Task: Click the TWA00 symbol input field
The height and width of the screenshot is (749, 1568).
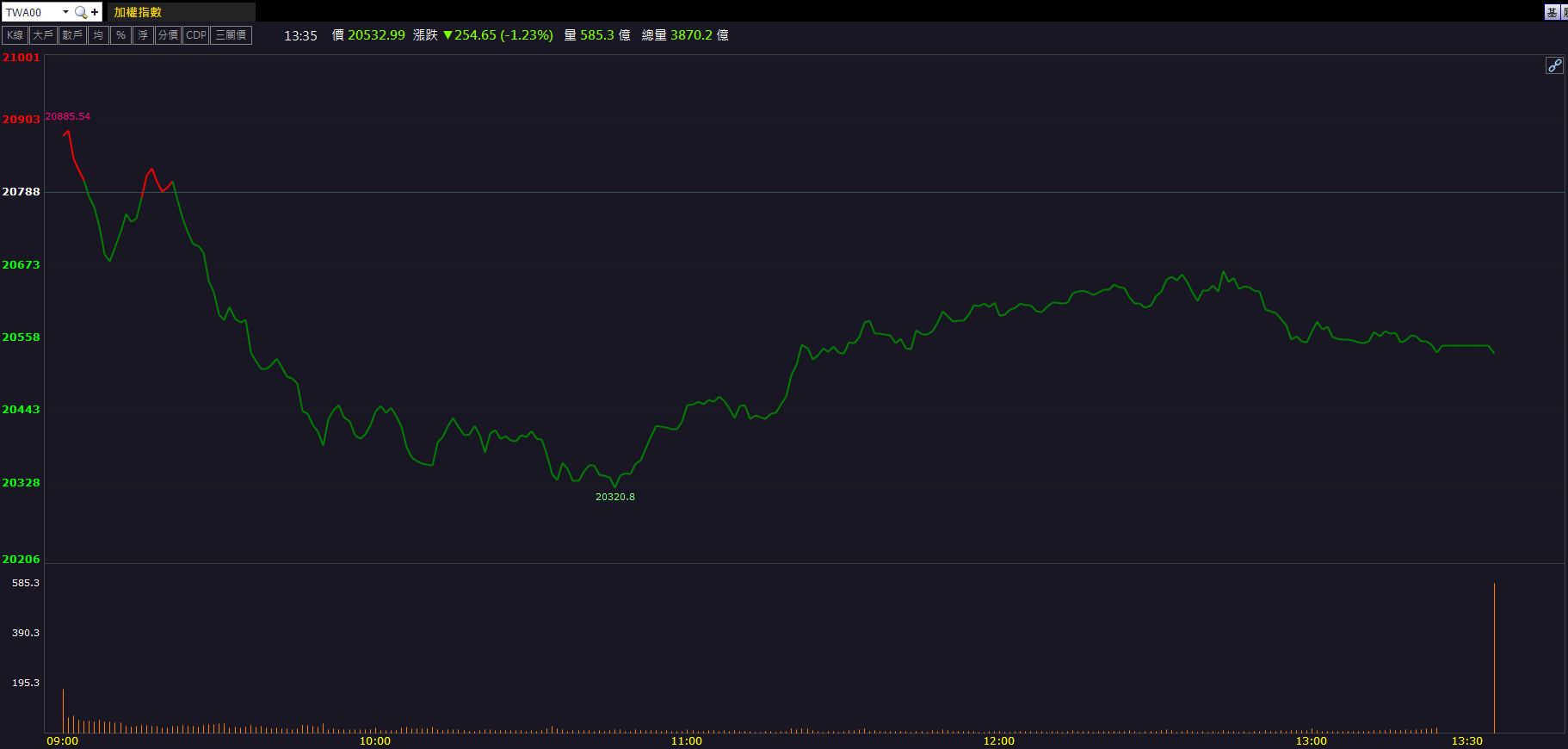Action: pyautogui.click(x=30, y=12)
